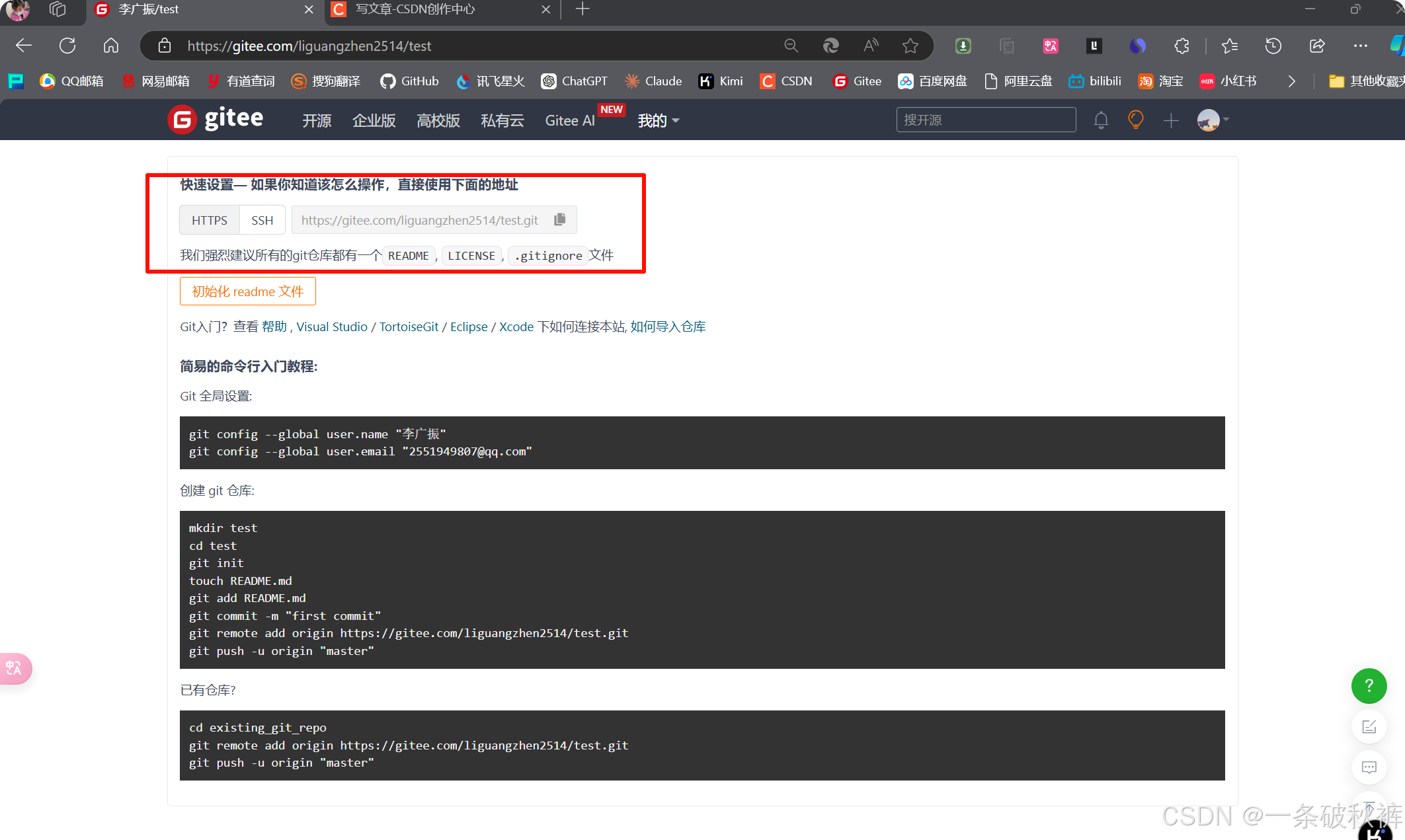Open Gitee AI in navigation
Image resolution: width=1405 pixels, height=840 pixels.
pos(570,120)
